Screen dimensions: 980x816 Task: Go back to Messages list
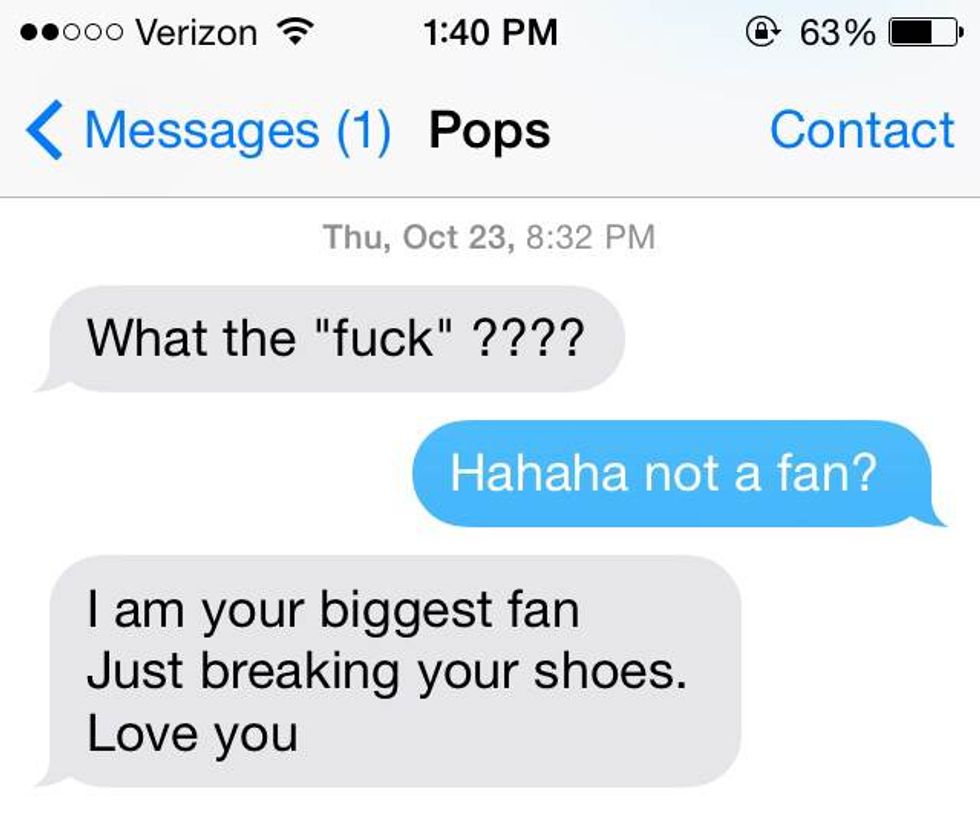(201, 131)
